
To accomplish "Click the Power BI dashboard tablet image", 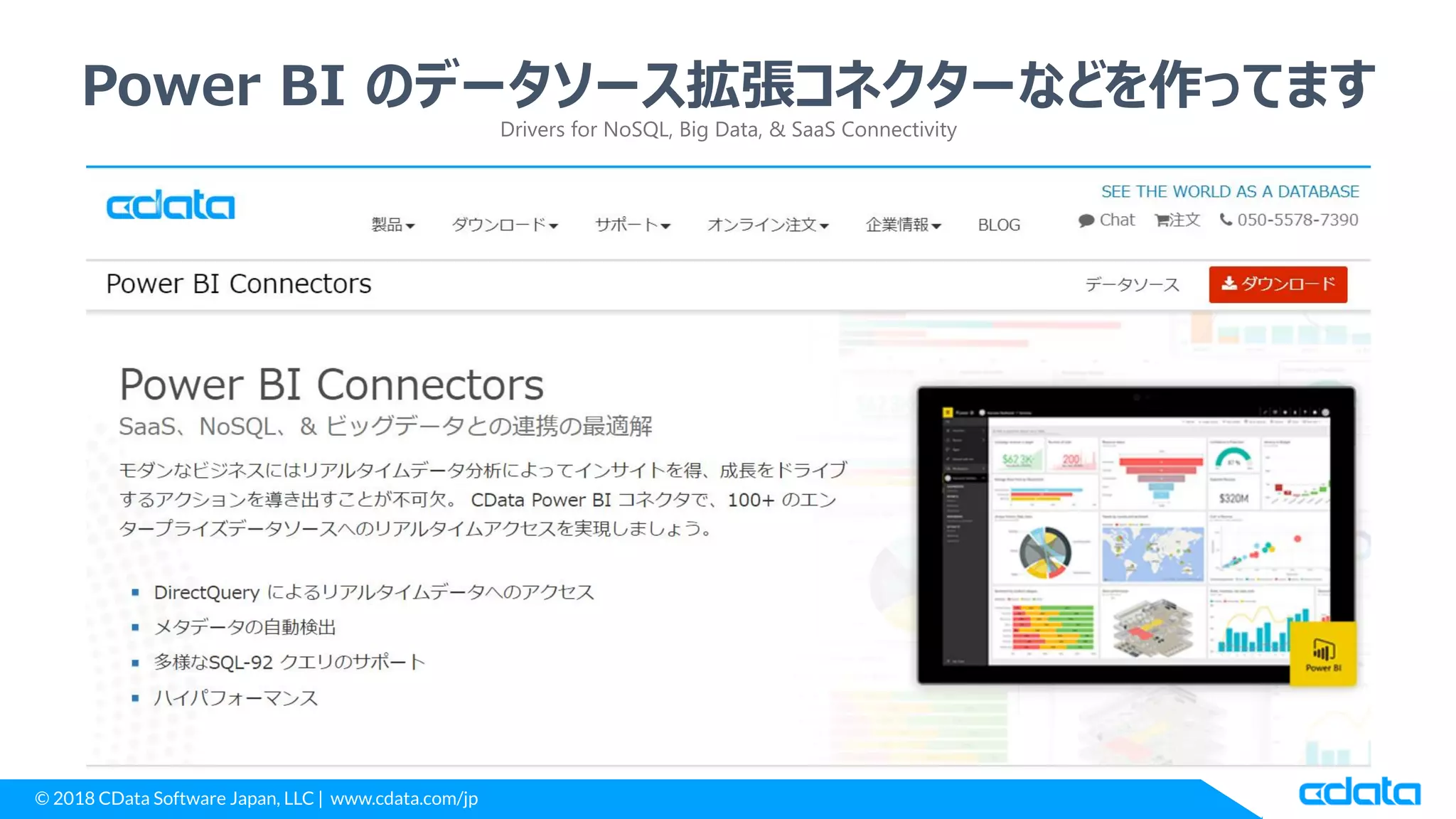I will 1136,535.
